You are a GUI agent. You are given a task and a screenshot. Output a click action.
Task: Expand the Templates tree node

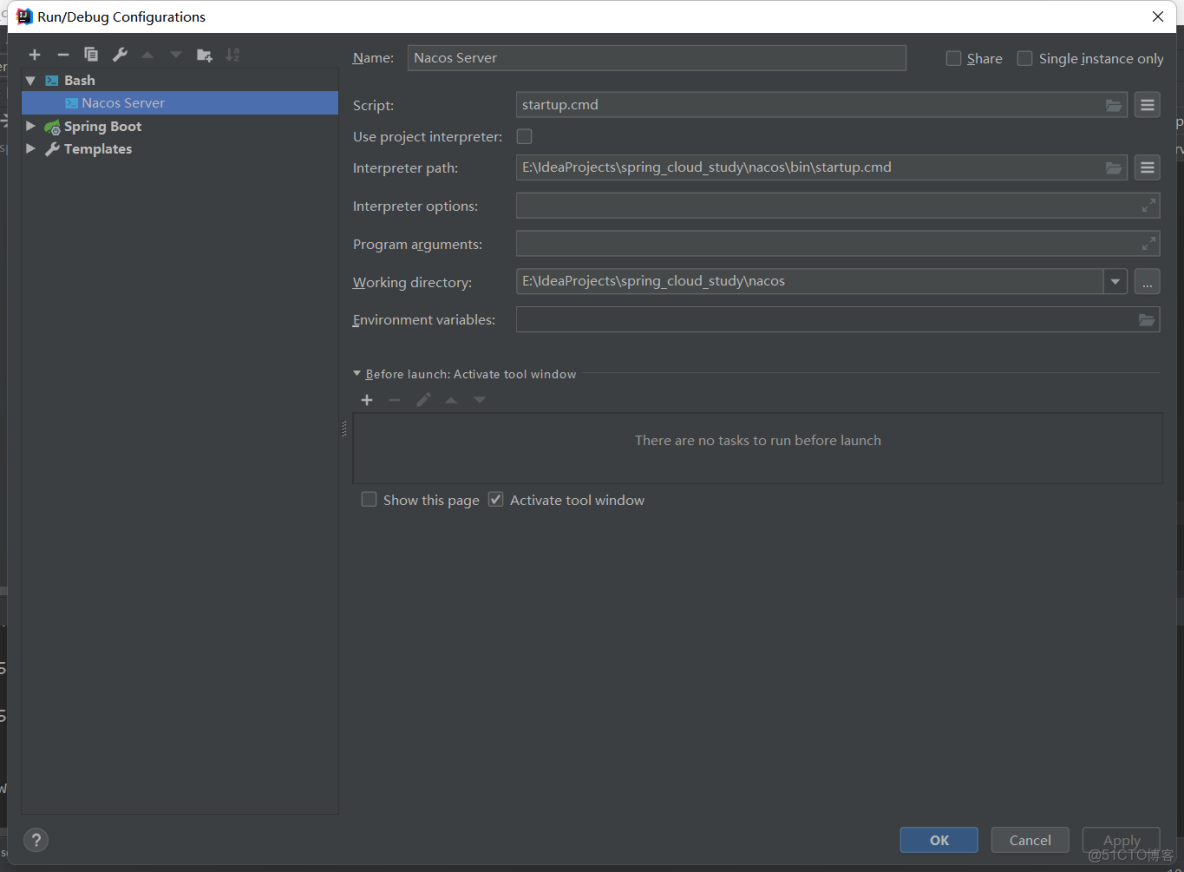(30, 148)
